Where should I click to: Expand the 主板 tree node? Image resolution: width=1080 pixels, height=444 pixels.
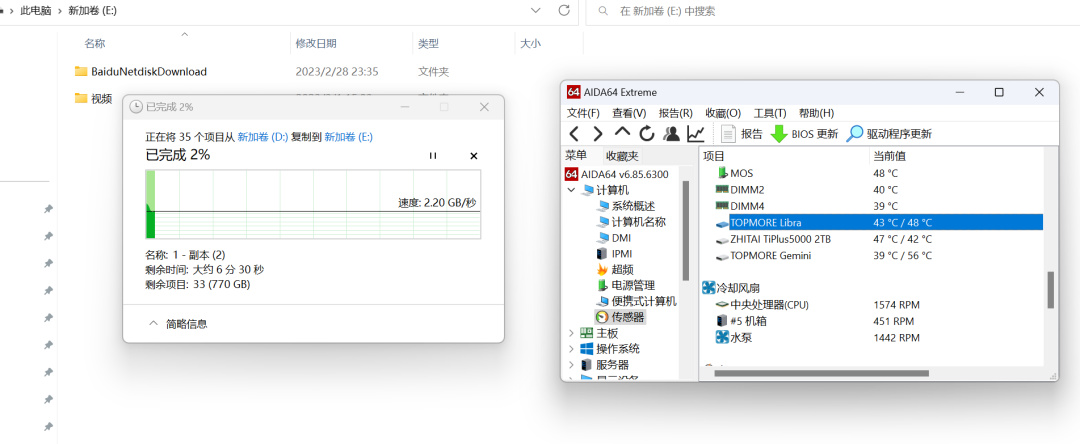click(x=571, y=333)
